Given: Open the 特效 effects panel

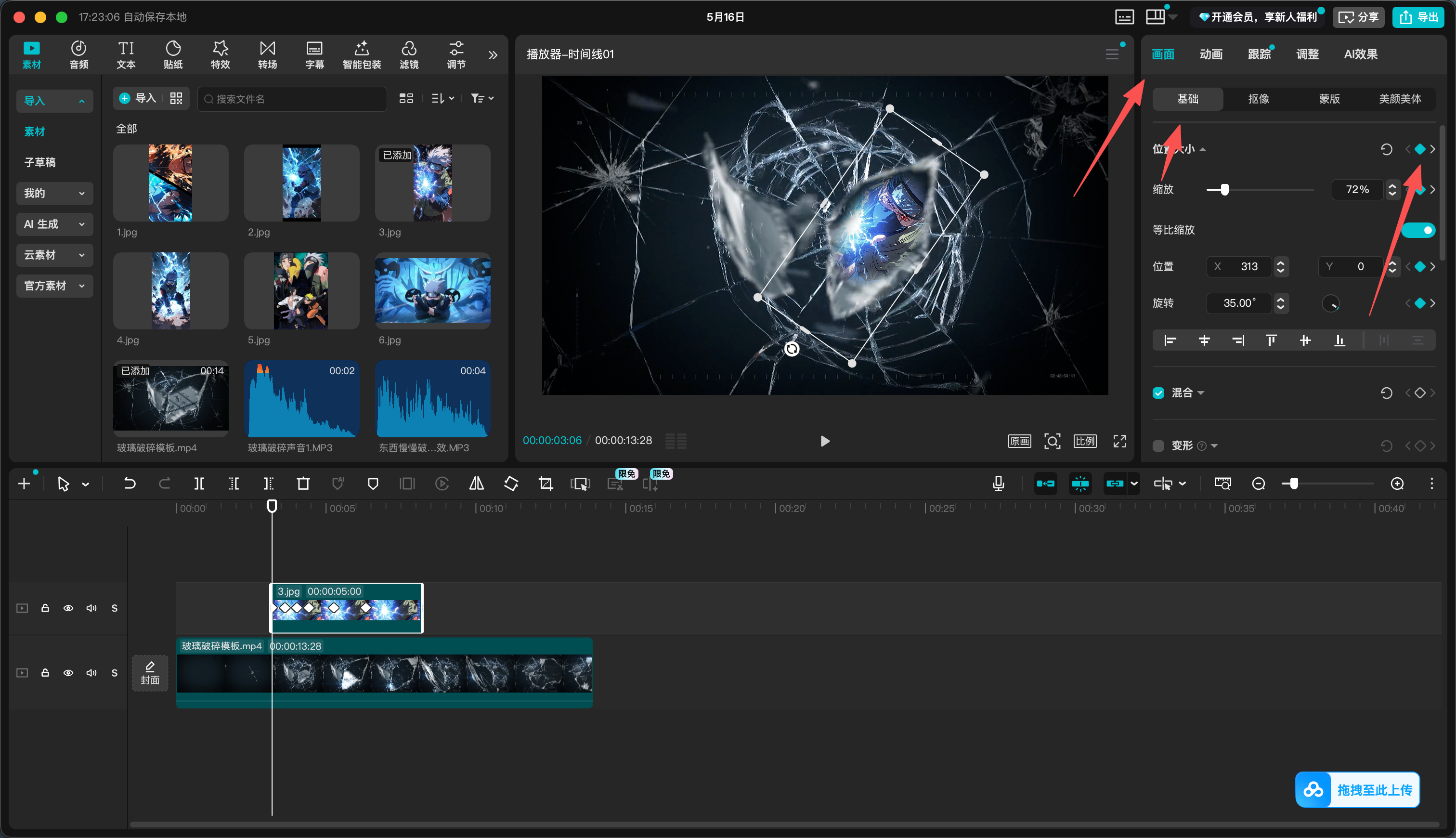Looking at the screenshot, I should (x=221, y=55).
